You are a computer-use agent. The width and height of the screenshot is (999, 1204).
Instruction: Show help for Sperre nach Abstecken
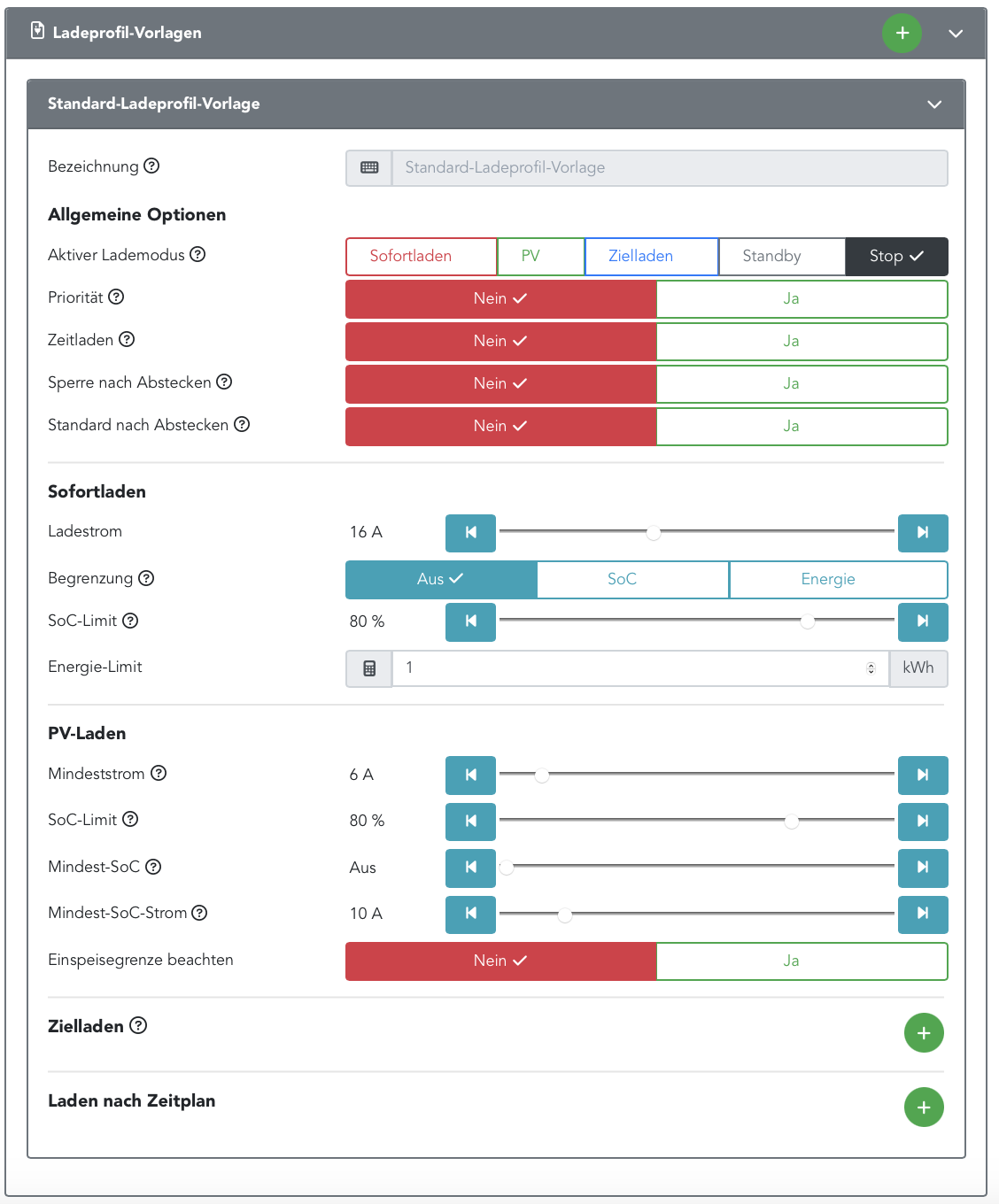click(224, 382)
